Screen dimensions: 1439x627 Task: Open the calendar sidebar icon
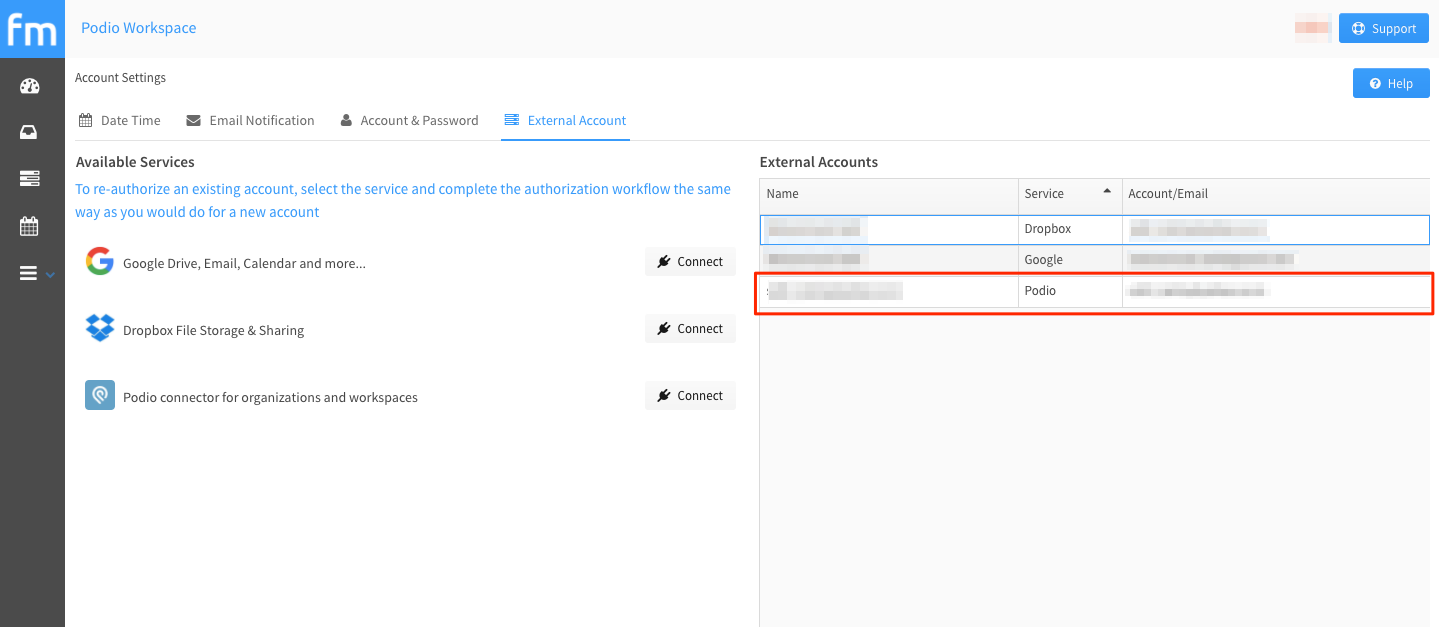tap(29, 226)
